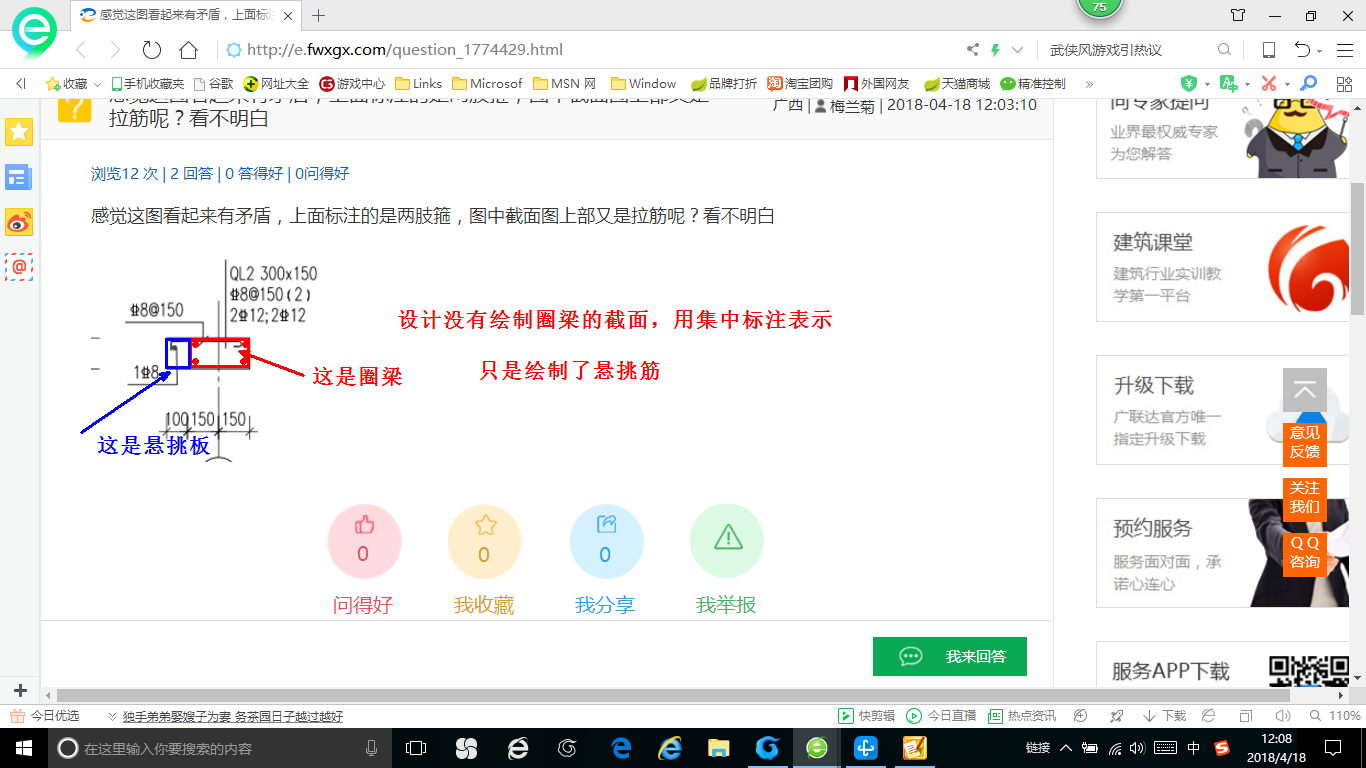Click the red @ mail sidebar icon
This screenshot has height=768, width=1366.
(x=19, y=266)
